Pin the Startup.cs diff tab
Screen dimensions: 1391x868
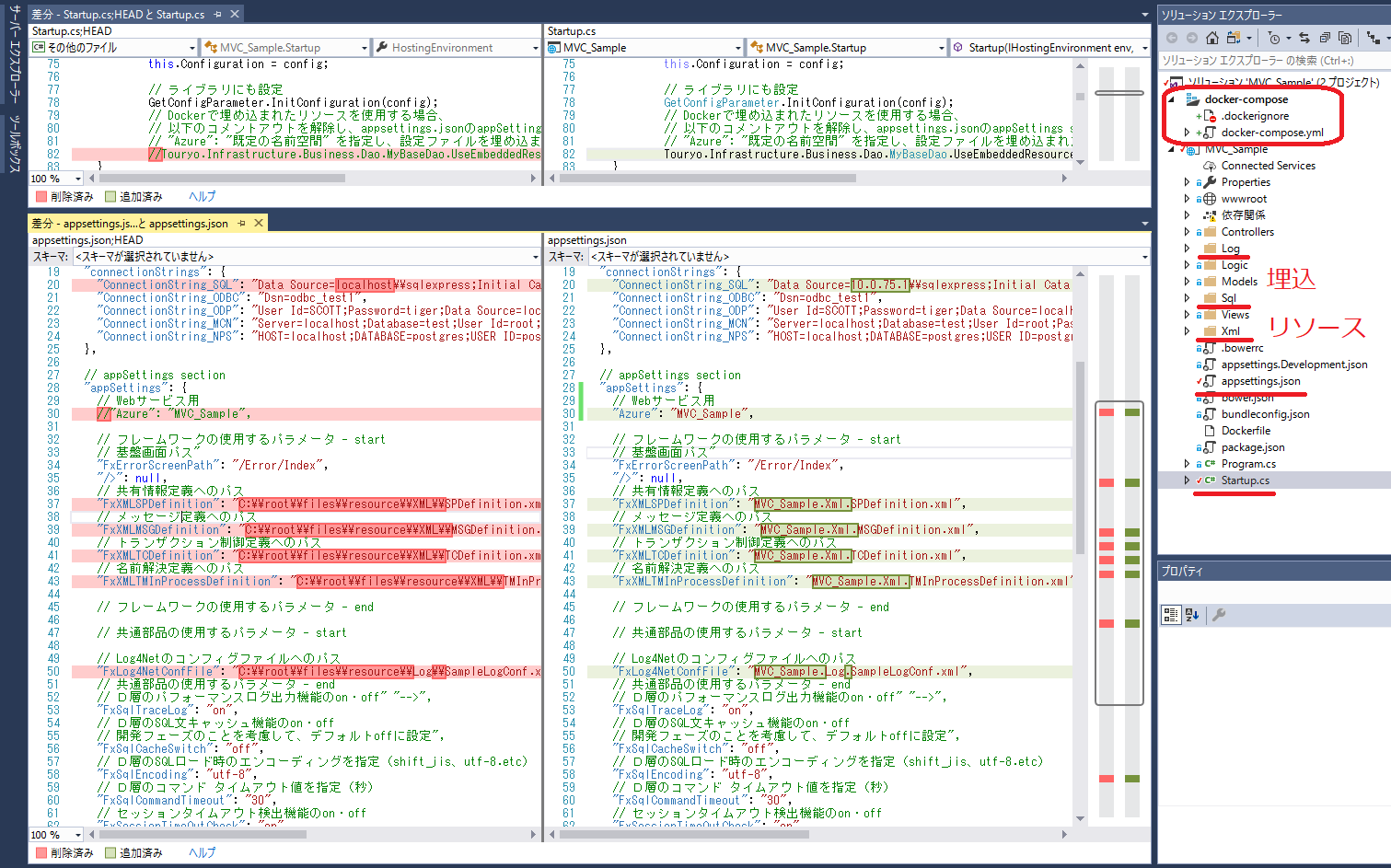point(218,15)
